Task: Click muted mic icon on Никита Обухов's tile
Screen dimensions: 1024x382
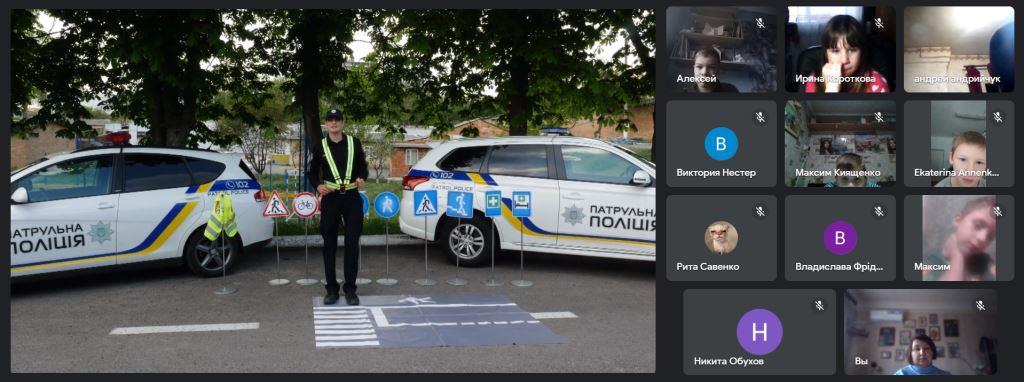Action: click(x=819, y=306)
